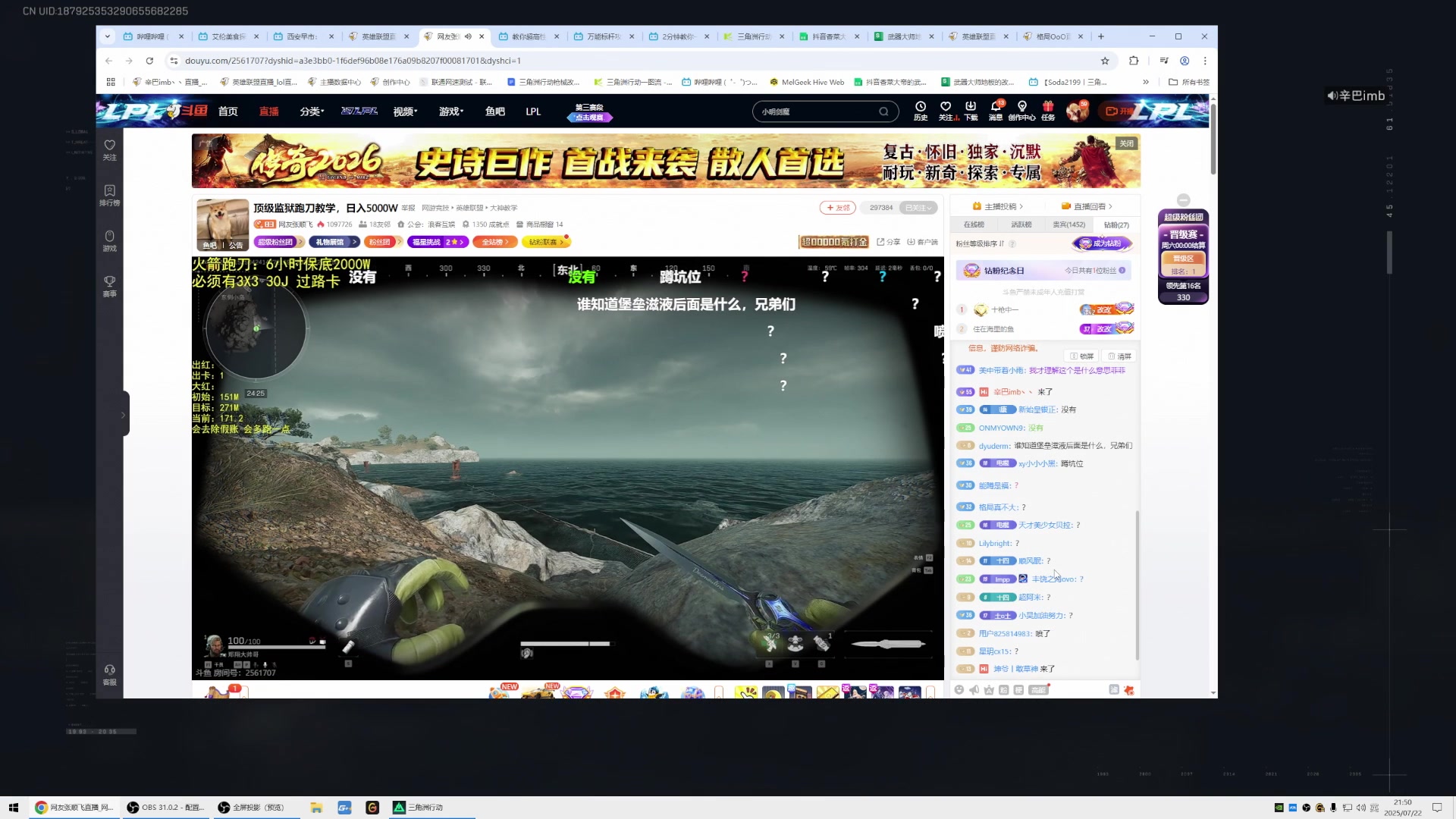The image size is (1456, 819).
Task: Expand the 分类 dropdown in nav
Action: [x=312, y=111]
